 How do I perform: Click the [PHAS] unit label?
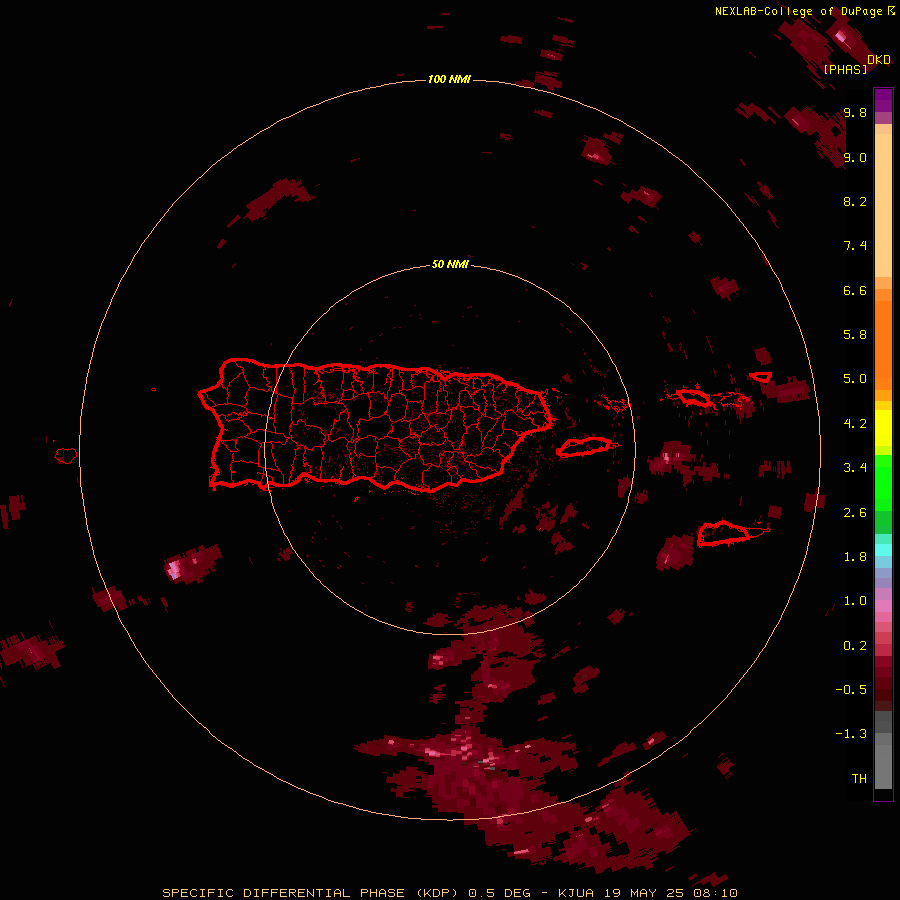click(845, 69)
